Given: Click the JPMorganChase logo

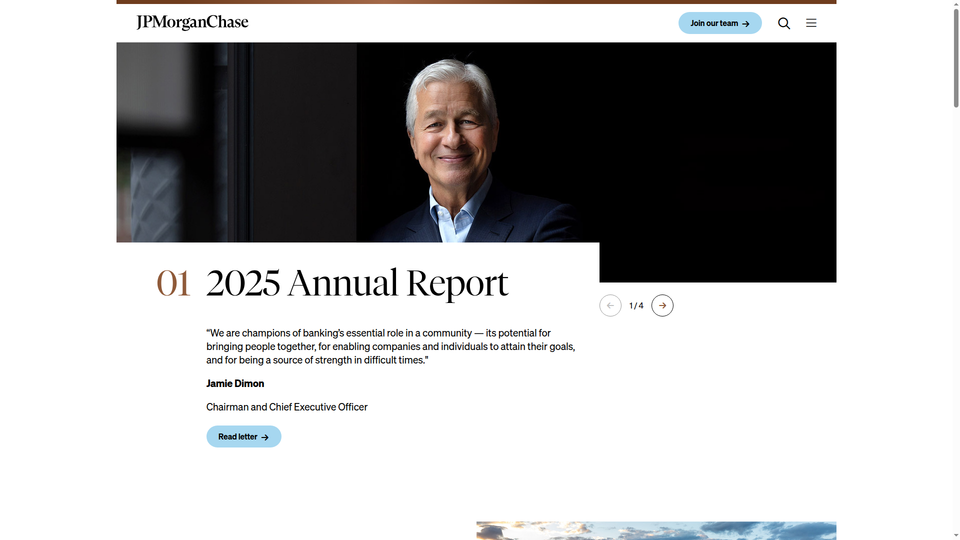Looking at the screenshot, I should click(x=192, y=23).
